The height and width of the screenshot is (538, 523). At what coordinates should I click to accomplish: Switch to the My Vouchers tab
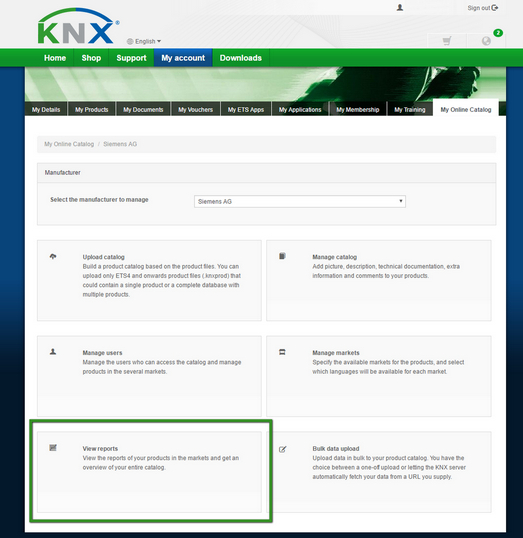(x=196, y=109)
